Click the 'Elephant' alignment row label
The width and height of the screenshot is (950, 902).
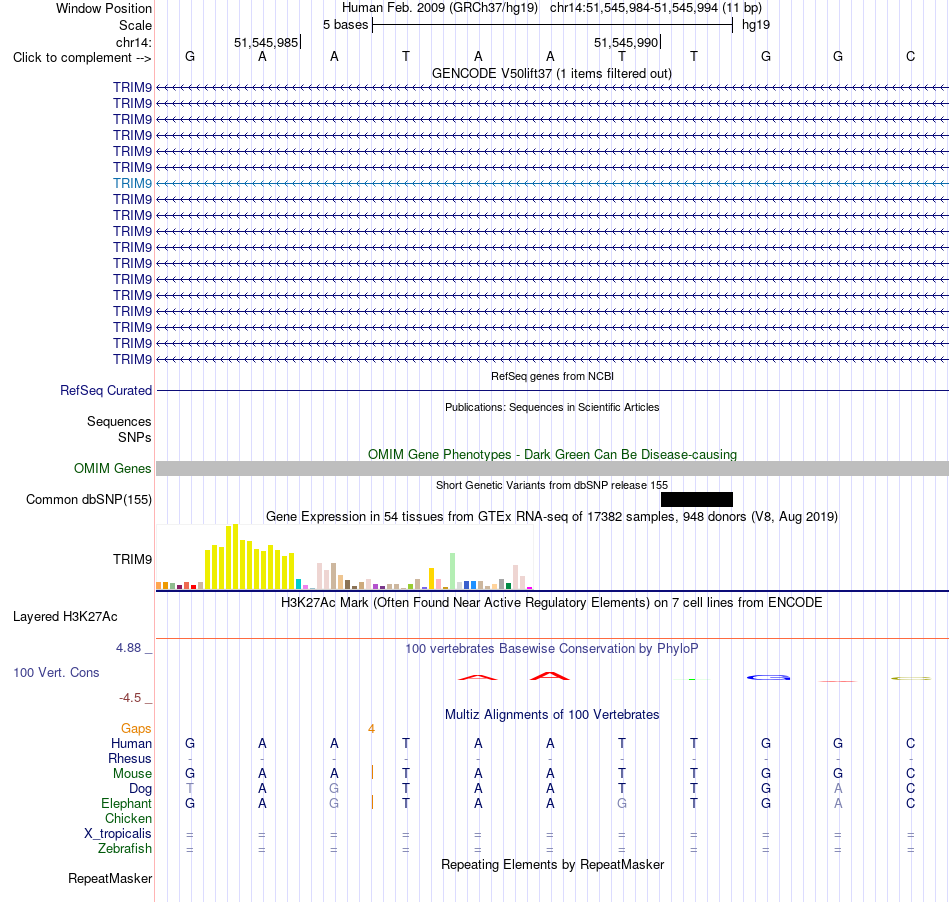(x=127, y=803)
